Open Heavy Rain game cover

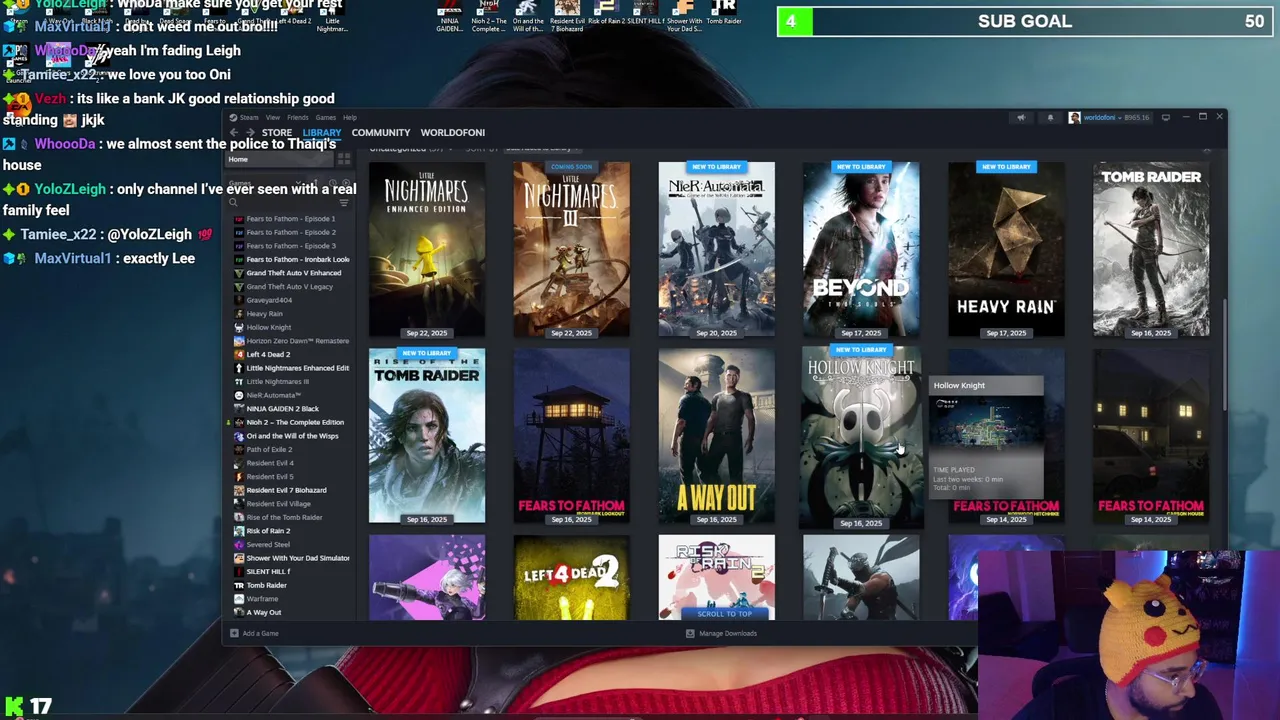click(x=1006, y=249)
